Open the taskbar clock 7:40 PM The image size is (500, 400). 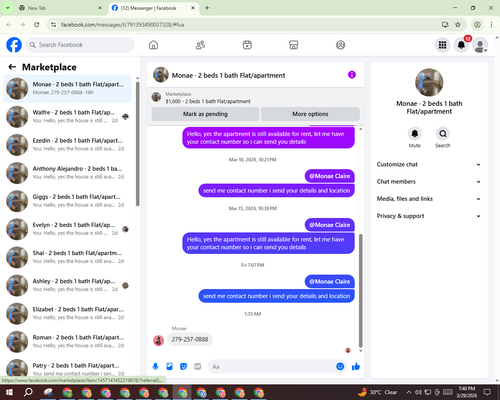pyautogui.click(x=466, y=392)
